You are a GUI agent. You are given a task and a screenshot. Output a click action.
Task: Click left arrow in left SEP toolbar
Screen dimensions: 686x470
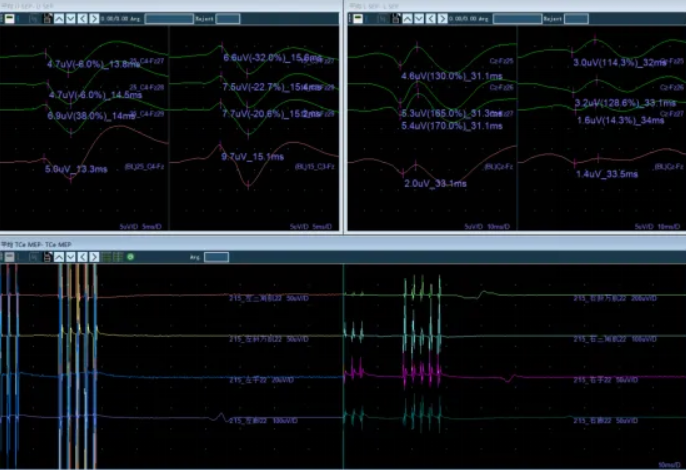click(x=82, y=18)
